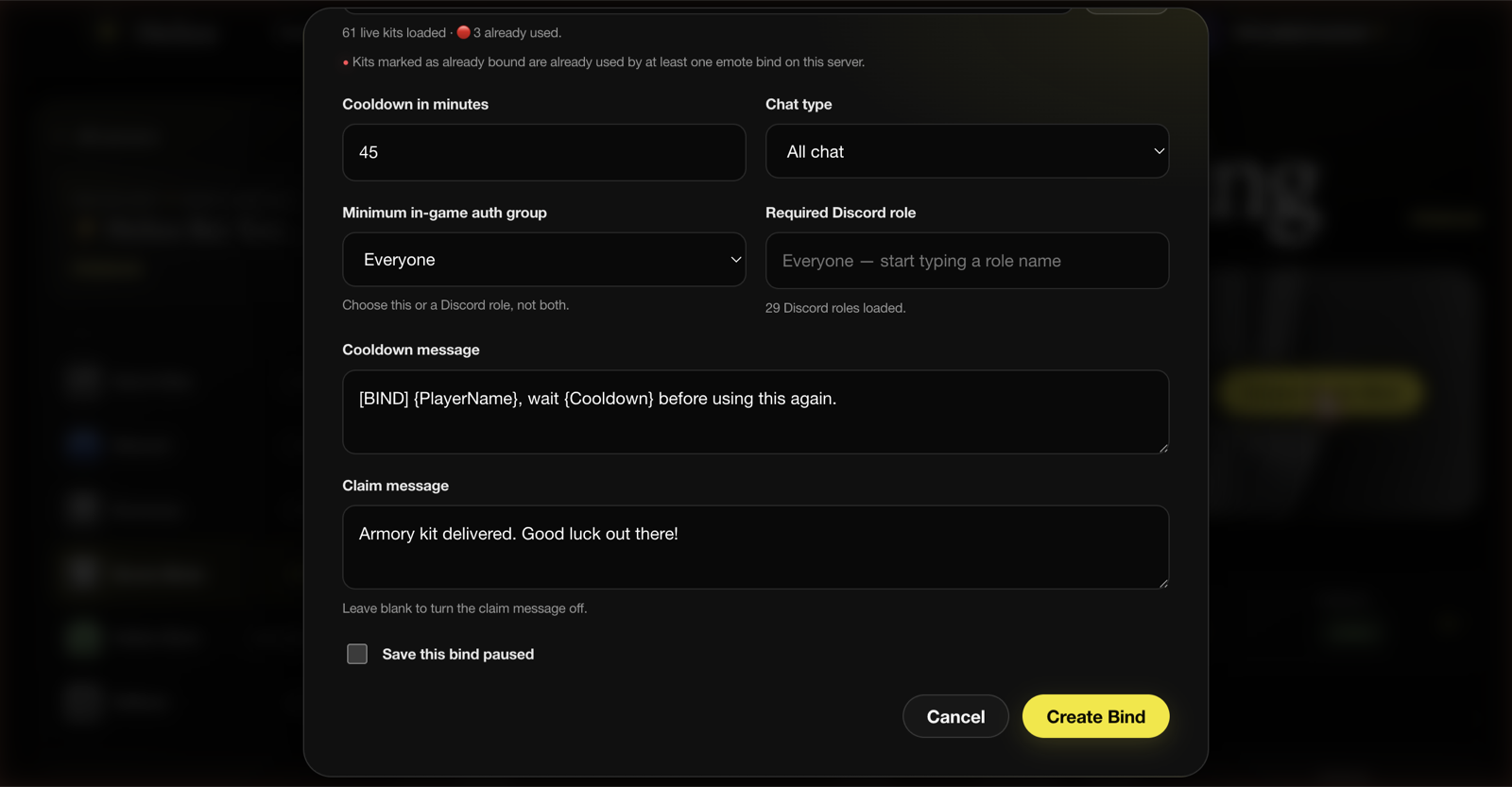Click the Cancel button
Image resolution: width=1512 pixels, height=787 pixels.
955,716
